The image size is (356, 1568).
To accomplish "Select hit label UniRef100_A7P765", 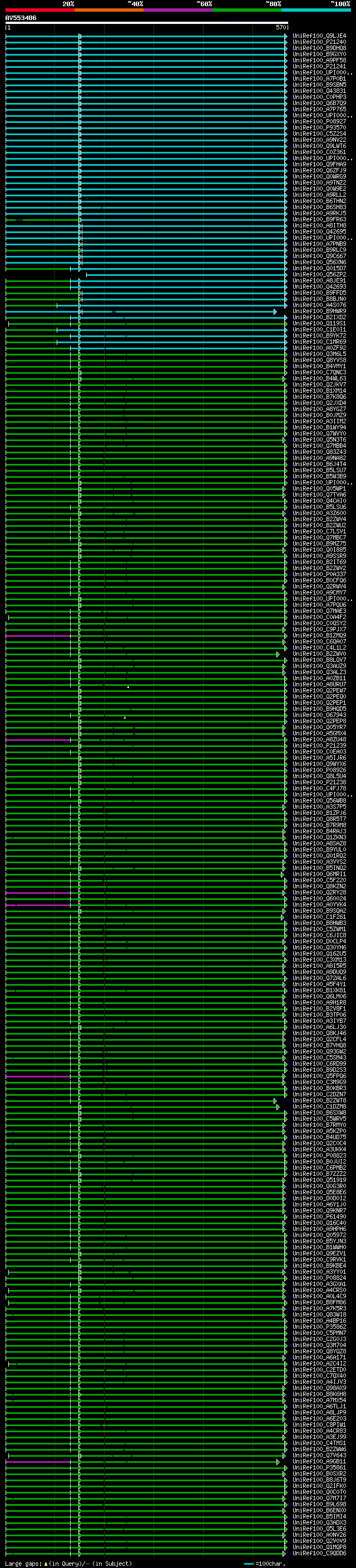I will click(319, 110).
